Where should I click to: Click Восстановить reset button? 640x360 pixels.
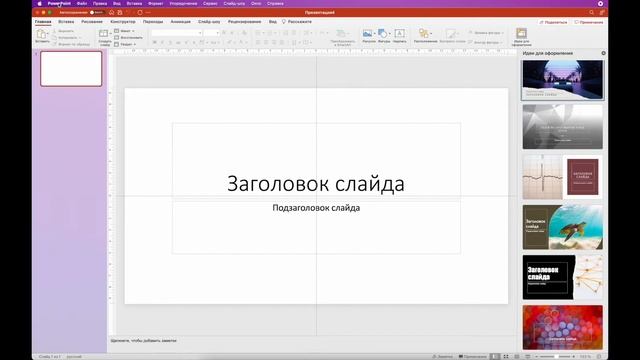pos(129,38)
